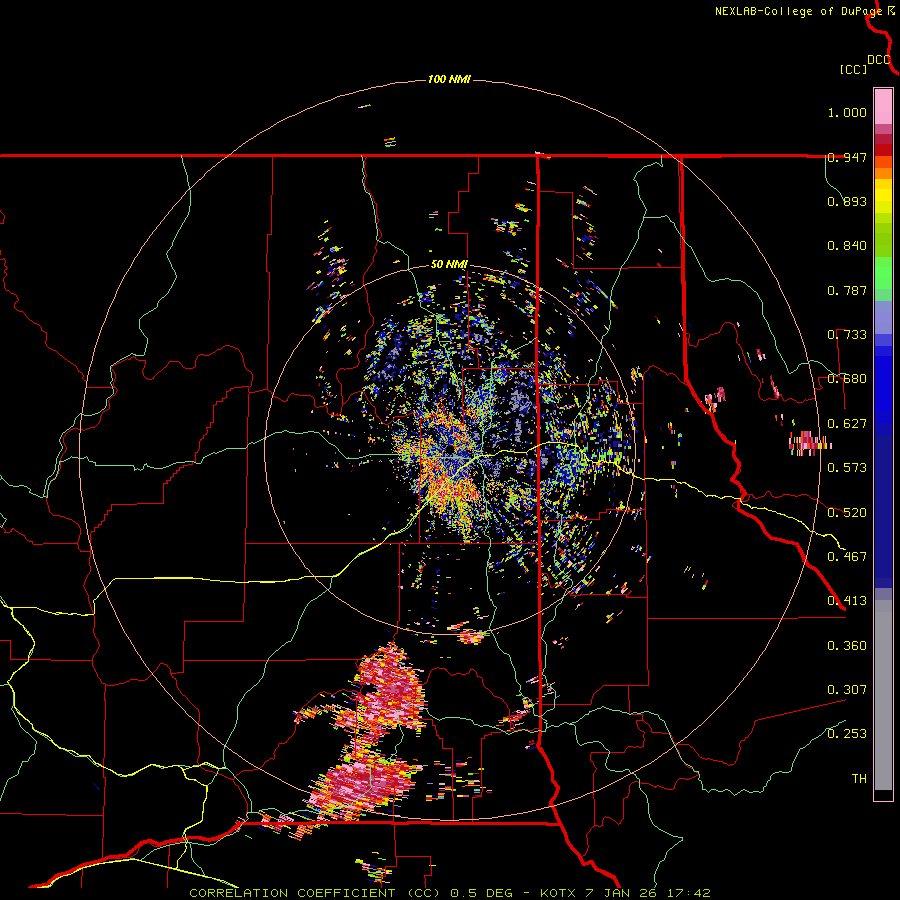The image size is (900, 900).
Task: Select the 0.307 scale label
Action: pyautogui.click(x=847, y=690)
